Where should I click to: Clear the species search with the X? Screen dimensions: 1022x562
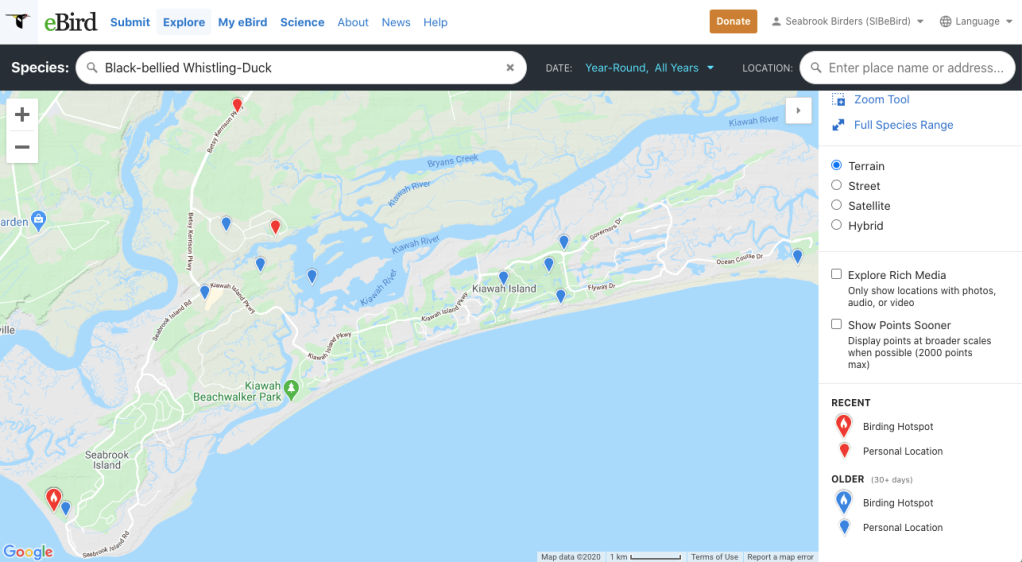click(510, 68)
